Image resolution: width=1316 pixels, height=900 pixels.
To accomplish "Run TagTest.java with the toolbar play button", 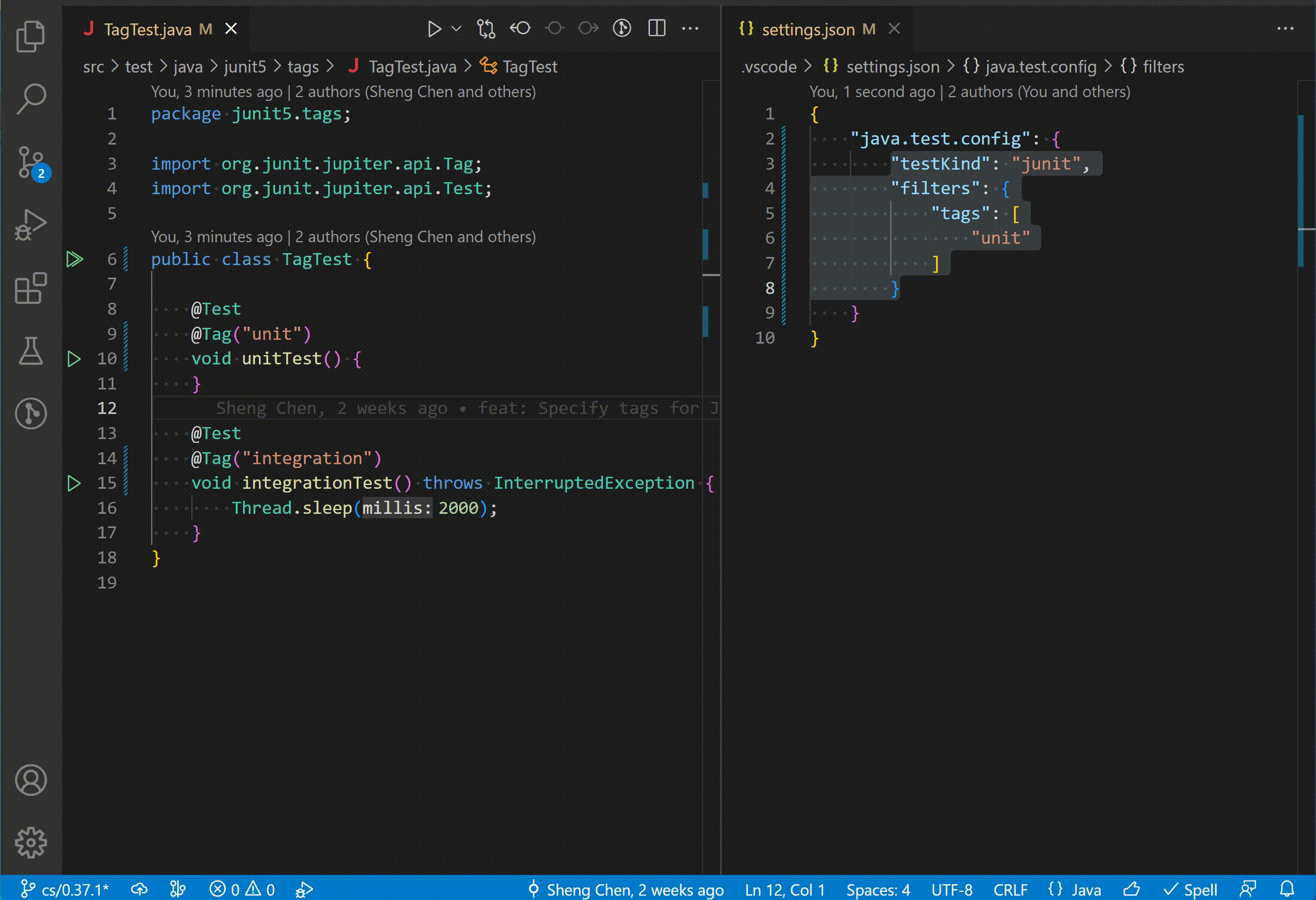I will [434, 28].
